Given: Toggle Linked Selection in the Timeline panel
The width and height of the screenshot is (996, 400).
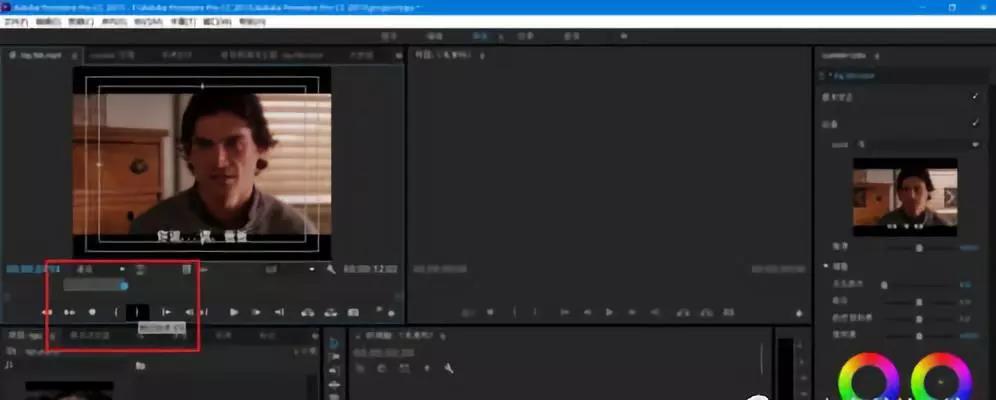Looking at the screenshot, I should (404, 368).
